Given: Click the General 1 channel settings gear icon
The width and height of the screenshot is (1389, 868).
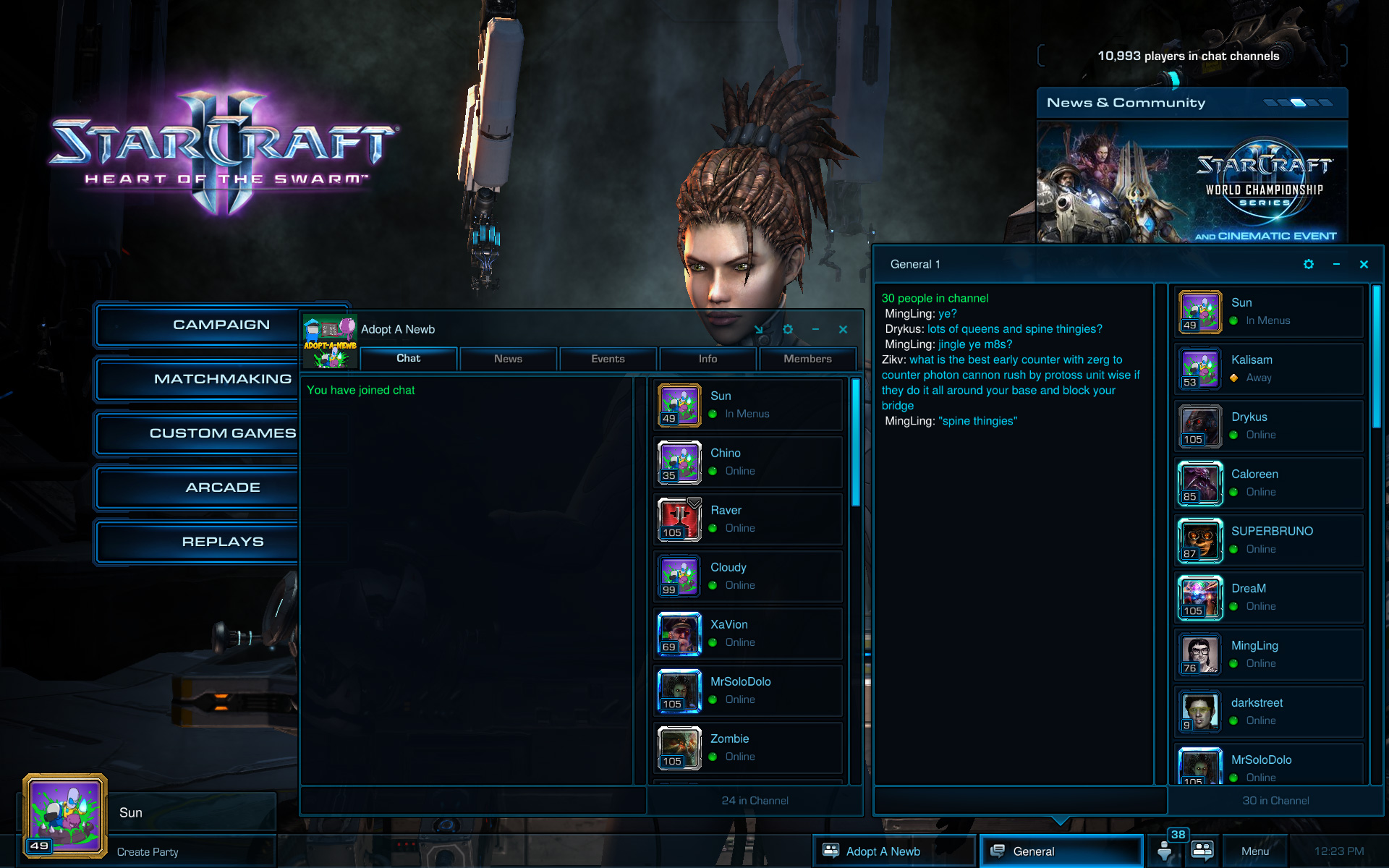Looking at the screenshot, I should [1308, 264].
